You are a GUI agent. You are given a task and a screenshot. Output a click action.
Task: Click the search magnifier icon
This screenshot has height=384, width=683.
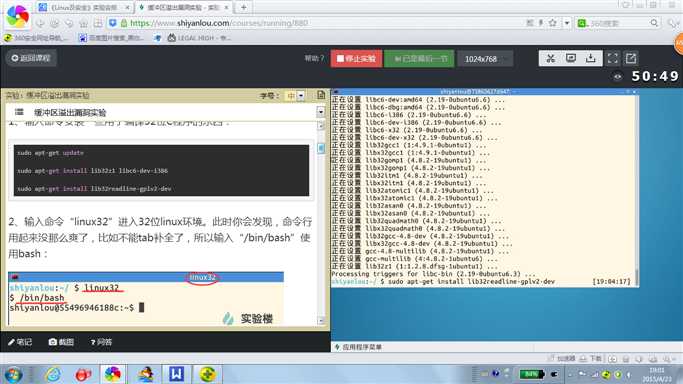(x=654, y=23)
